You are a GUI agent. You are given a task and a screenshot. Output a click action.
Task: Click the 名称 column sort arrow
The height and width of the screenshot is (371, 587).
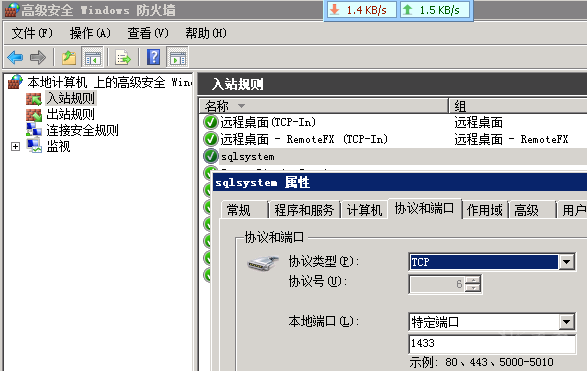point(241,106)
